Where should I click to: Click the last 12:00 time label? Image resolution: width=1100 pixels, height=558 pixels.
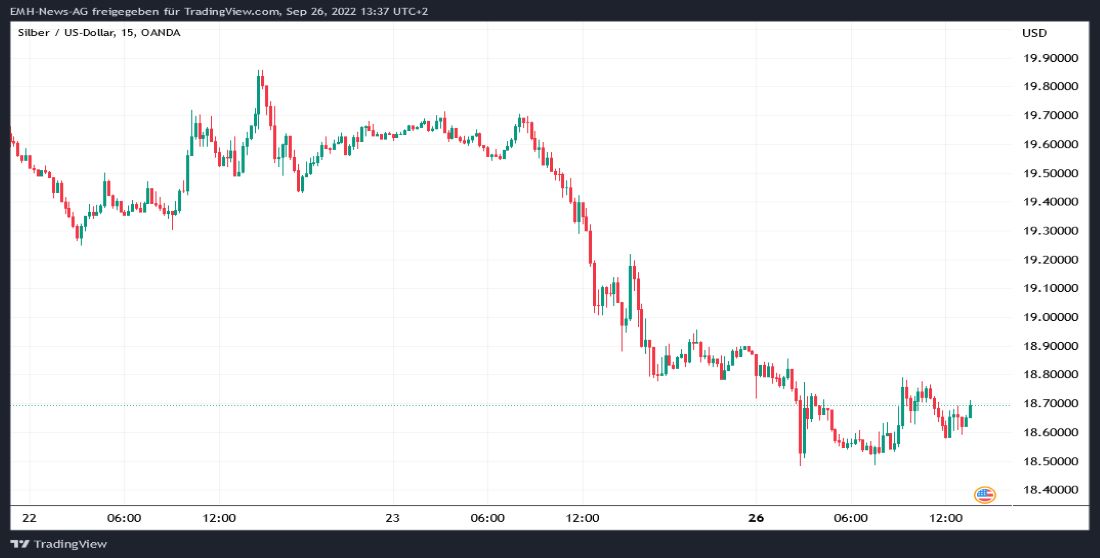pos(946,518)
